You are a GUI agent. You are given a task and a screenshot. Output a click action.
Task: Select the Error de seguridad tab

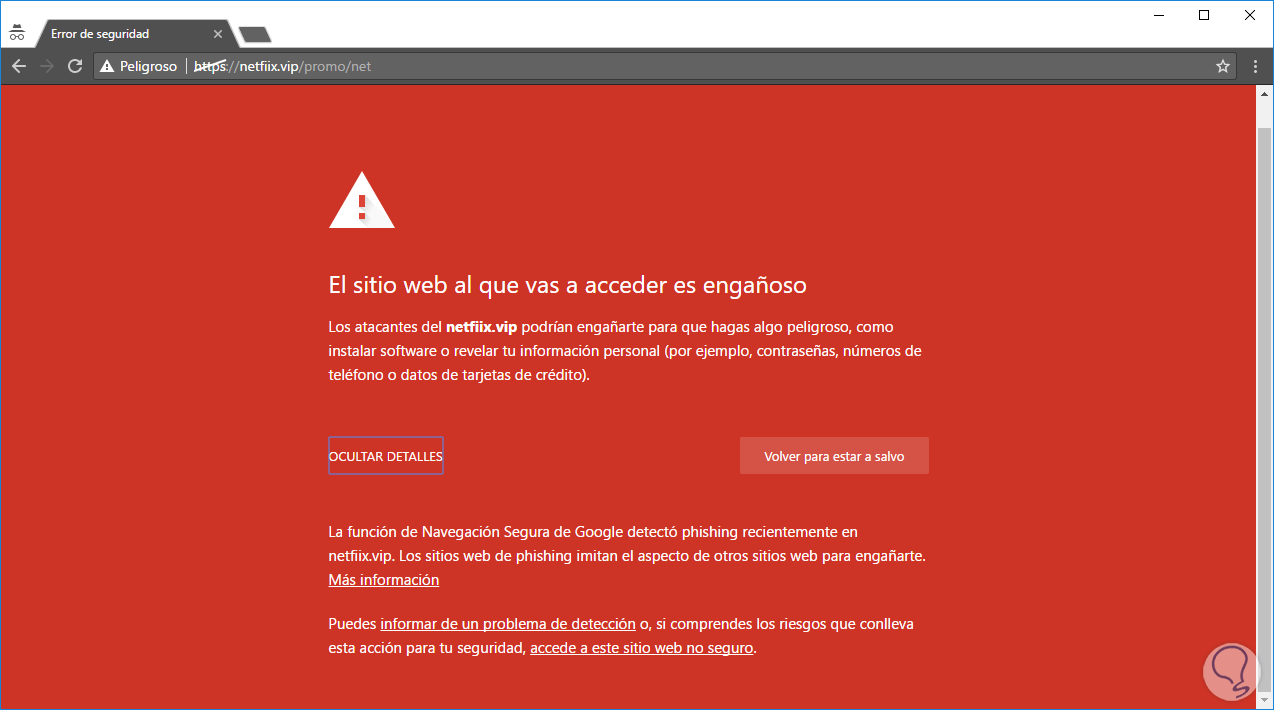[134, 34]
